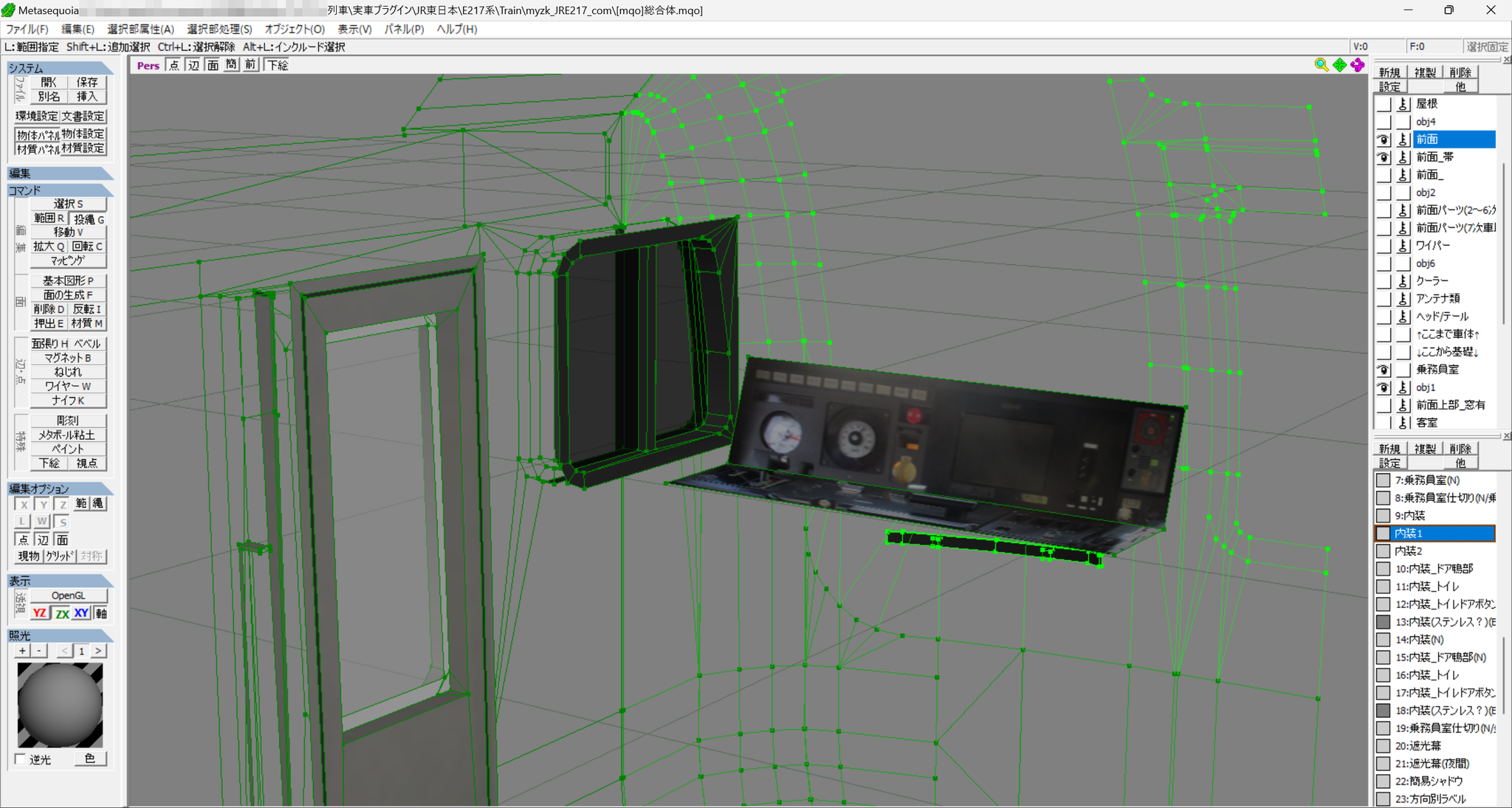Collapse the 編集オプション panel header
This screenshot has width=1512, height=808.
[x=60, y=488]
